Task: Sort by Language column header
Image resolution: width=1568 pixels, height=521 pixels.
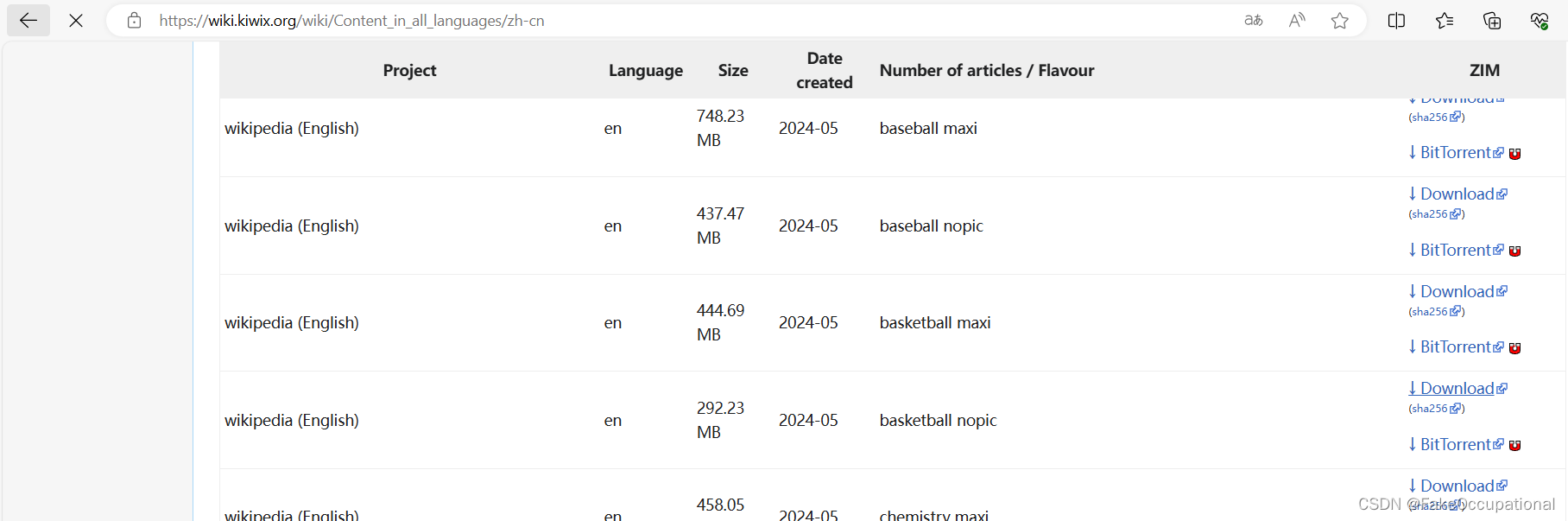Action: coord(646,70)
